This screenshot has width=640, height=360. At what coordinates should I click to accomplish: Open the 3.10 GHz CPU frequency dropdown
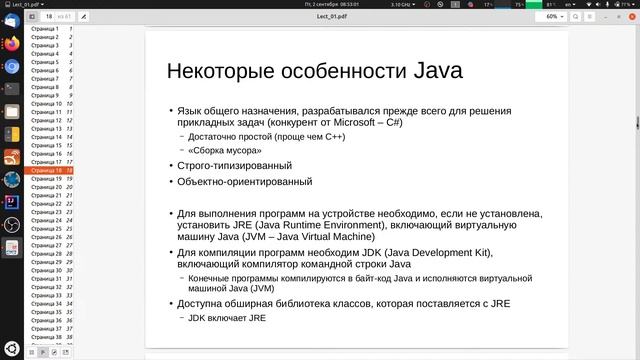coord(403,4)
